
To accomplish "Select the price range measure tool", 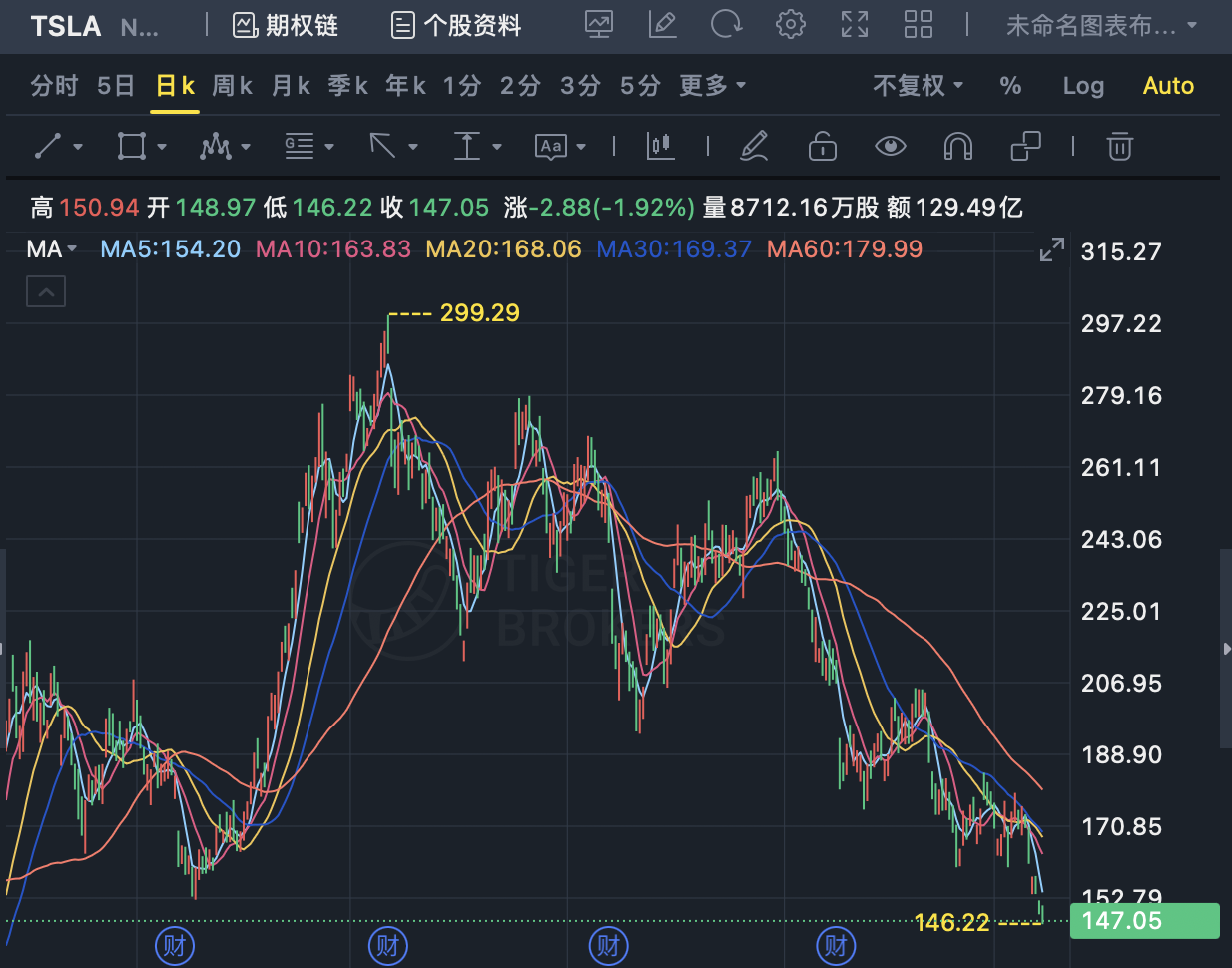I will pyautogui.click(x=467, y=147).
